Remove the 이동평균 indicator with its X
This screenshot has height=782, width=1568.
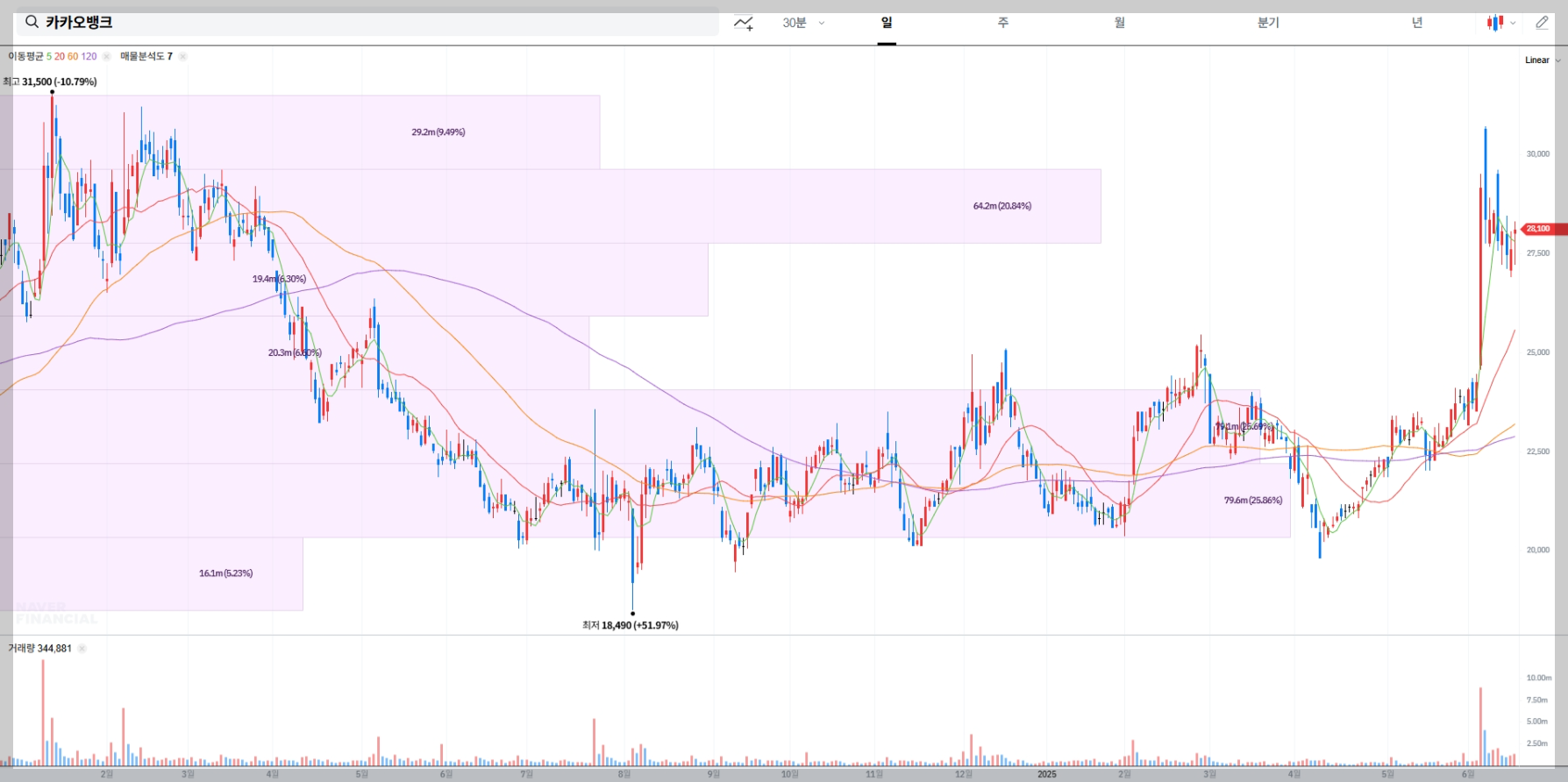click(106, 56)
